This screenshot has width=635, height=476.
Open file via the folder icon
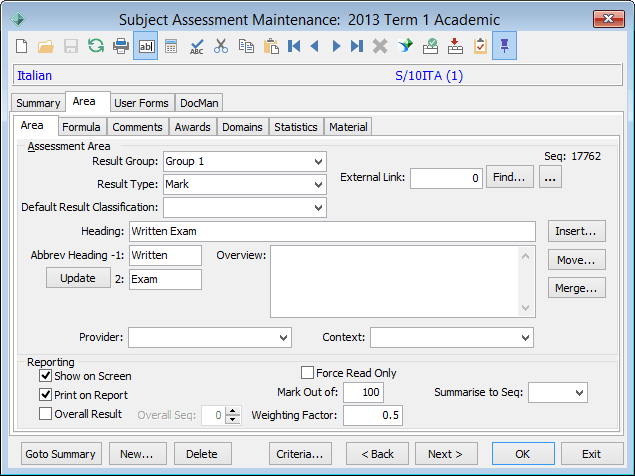point(46,46)
